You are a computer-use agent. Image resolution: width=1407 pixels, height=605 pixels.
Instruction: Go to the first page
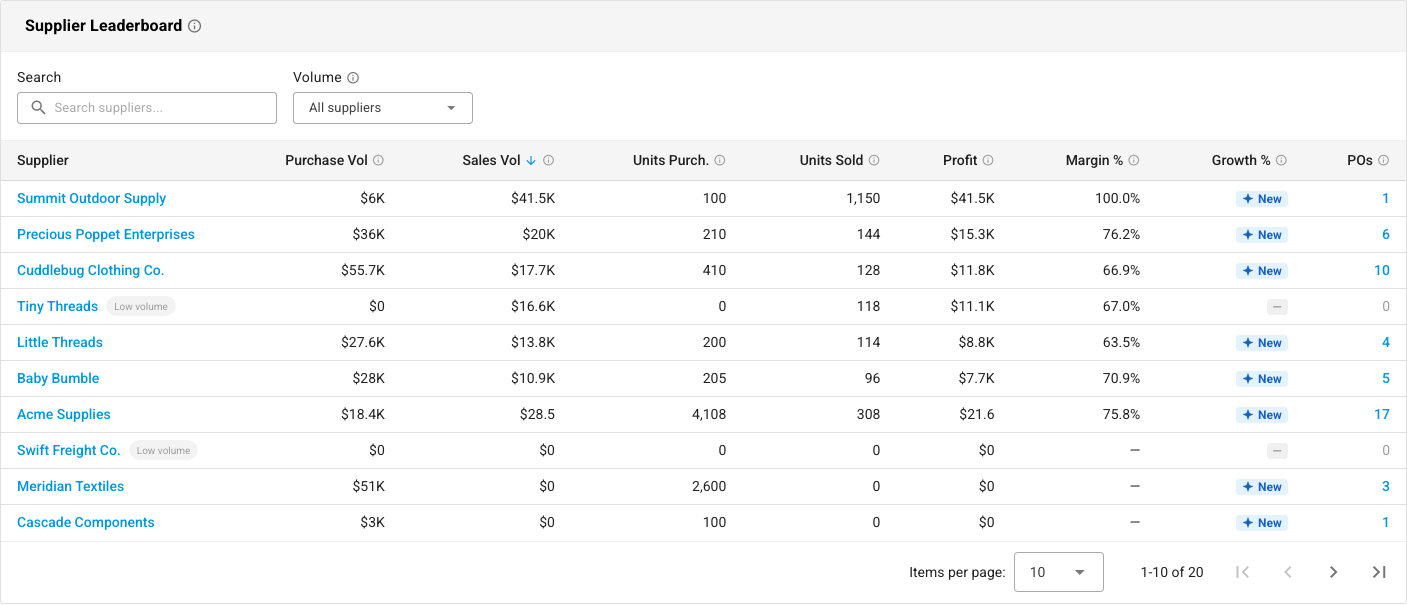1242,572
